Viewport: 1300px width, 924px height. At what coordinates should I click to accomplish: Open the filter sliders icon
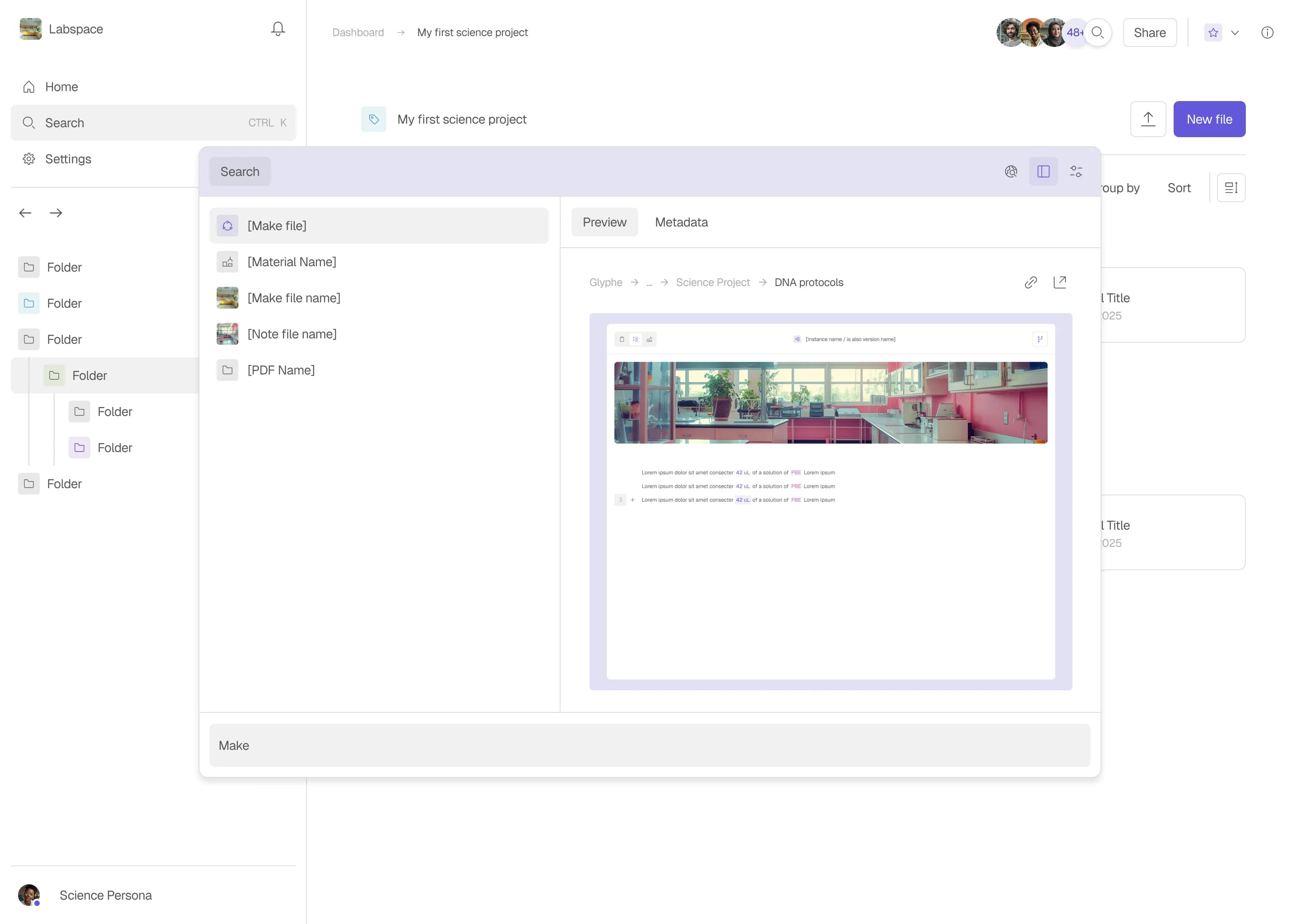1076,171
